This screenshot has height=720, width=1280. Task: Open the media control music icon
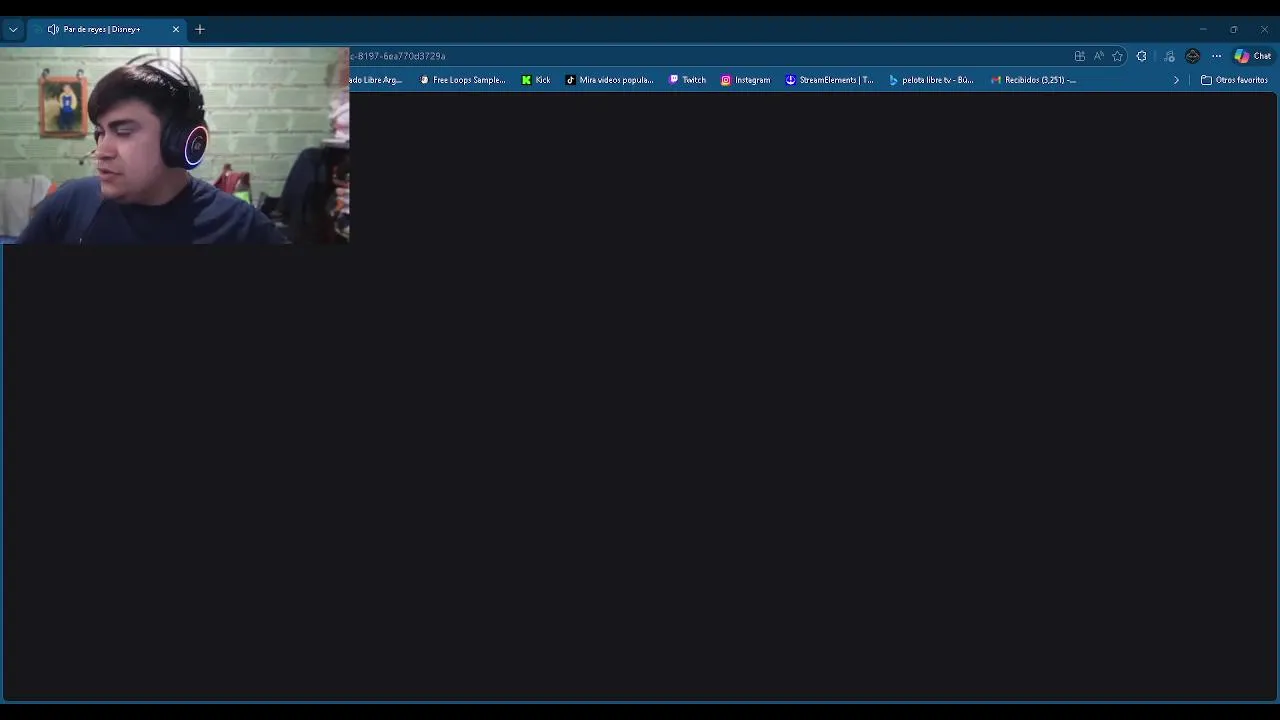point(1169,56)
